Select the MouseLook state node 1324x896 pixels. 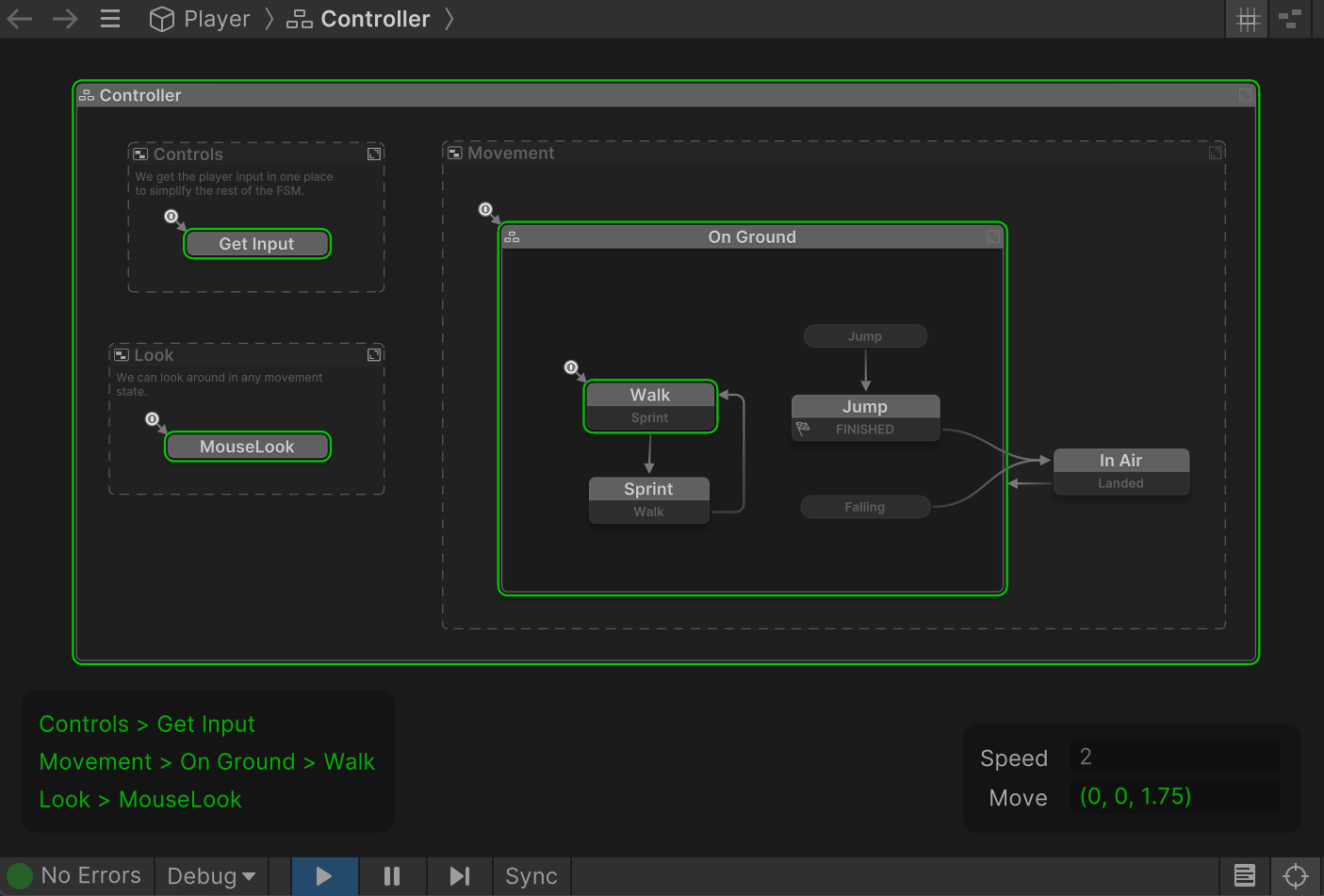pos(247,447)
